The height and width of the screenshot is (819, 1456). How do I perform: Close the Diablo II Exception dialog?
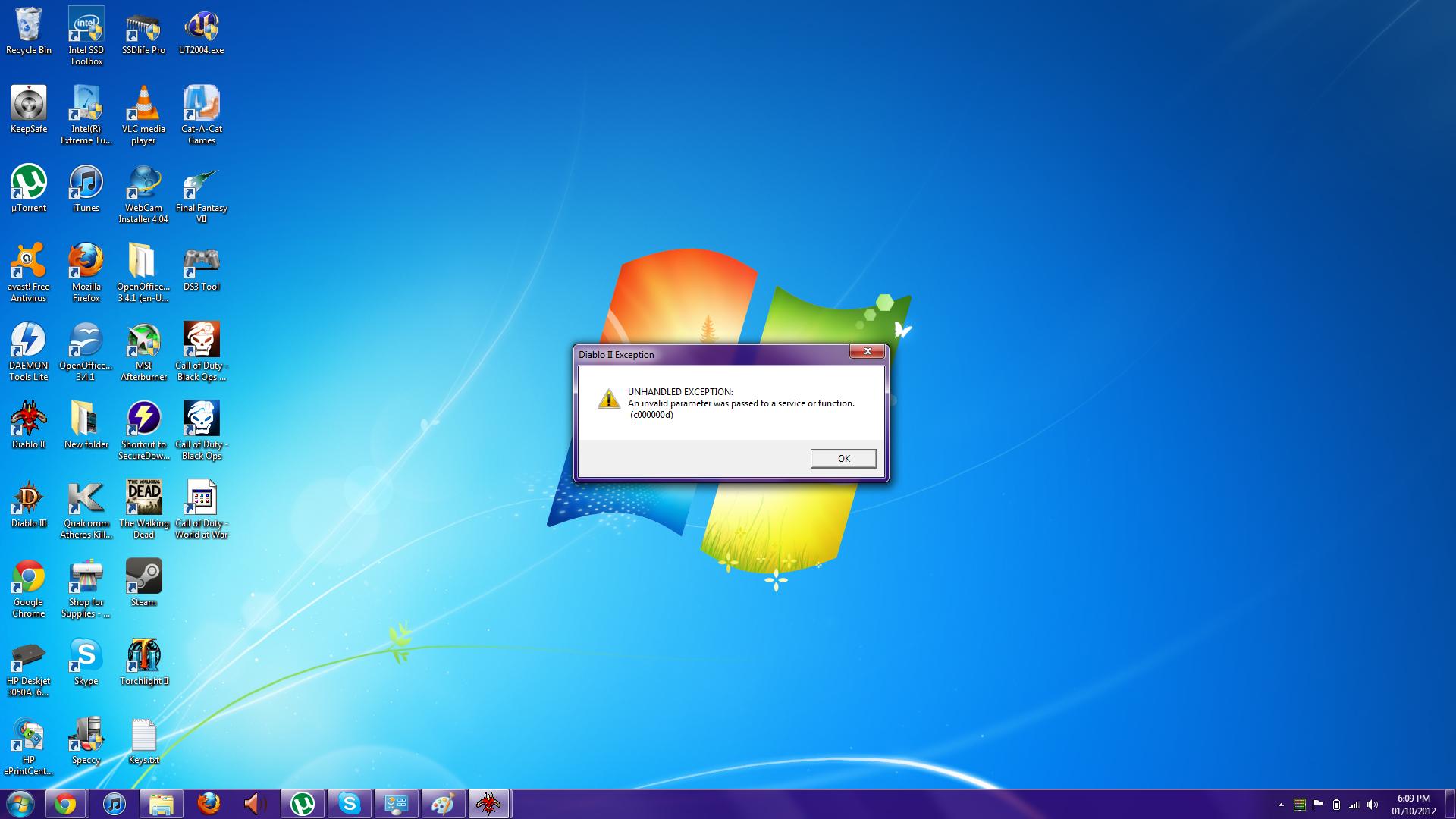click(x=867, y=351)
